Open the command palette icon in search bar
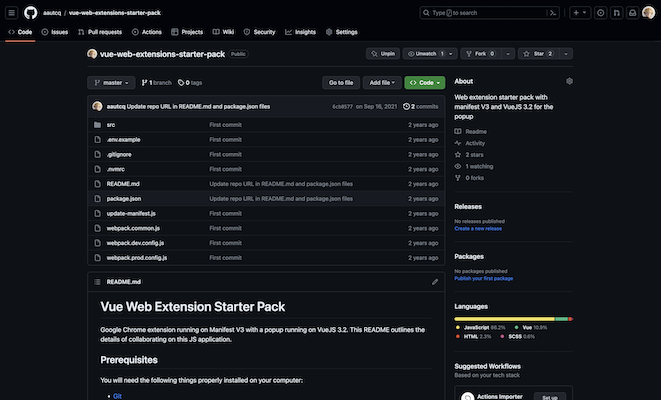This screenshot has height=400, width=661. [x=553, y=13]
